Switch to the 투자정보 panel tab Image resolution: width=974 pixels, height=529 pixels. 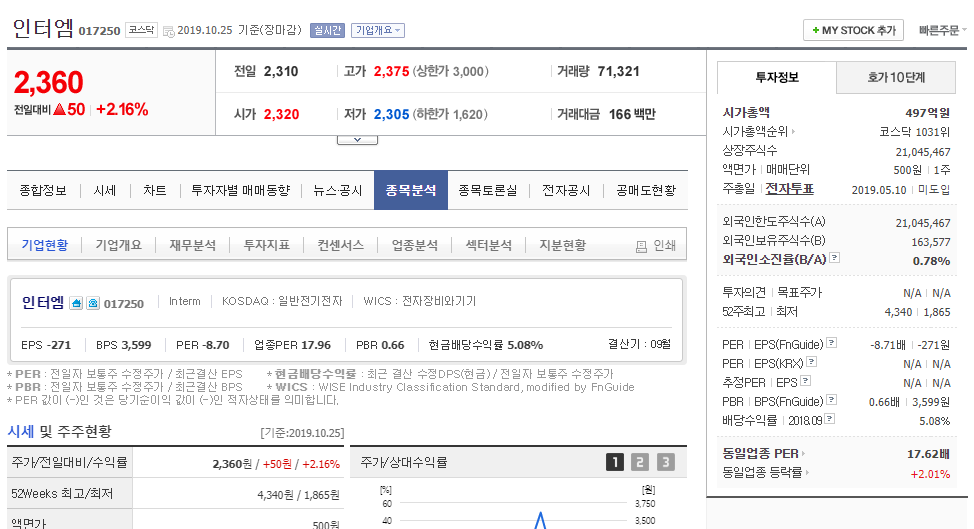point(776,78)
